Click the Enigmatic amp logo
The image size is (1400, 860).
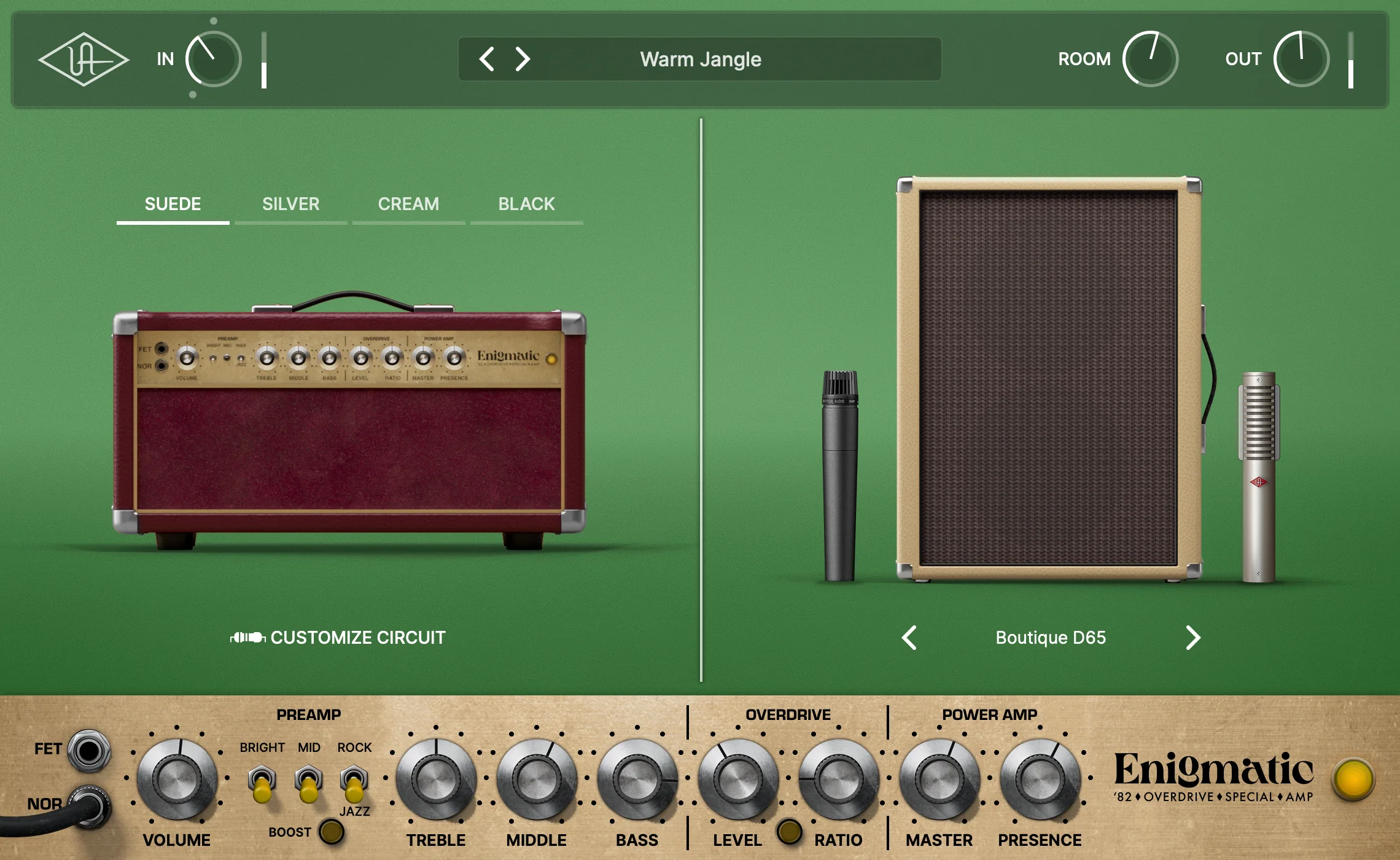tap(1213, 778)
